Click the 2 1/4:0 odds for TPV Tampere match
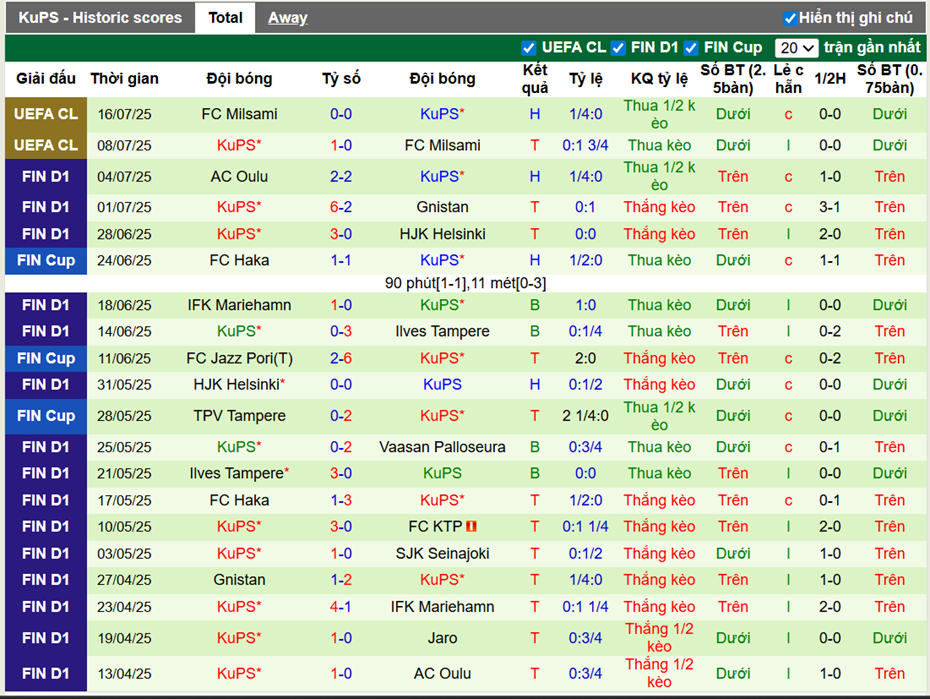Image resolution: width=930 pixels, height=699 pixels. point(585,416)
